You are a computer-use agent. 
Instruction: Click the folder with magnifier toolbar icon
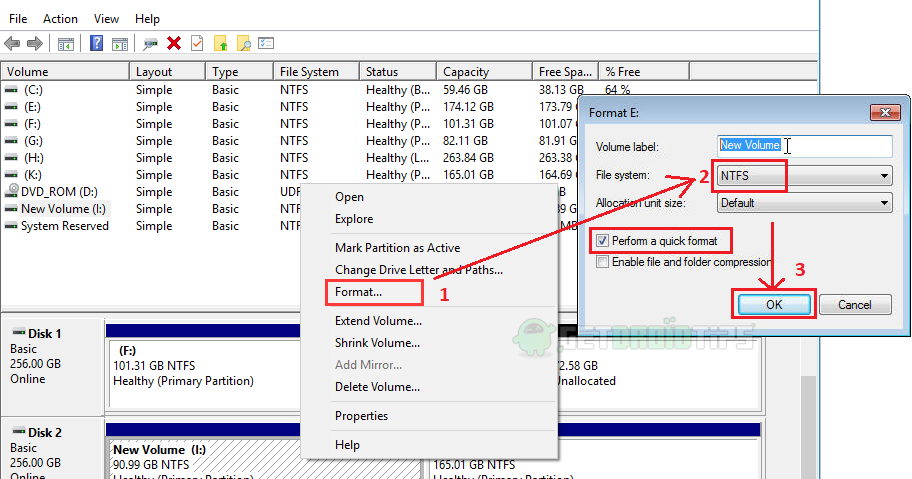click(x=244, y=43)
